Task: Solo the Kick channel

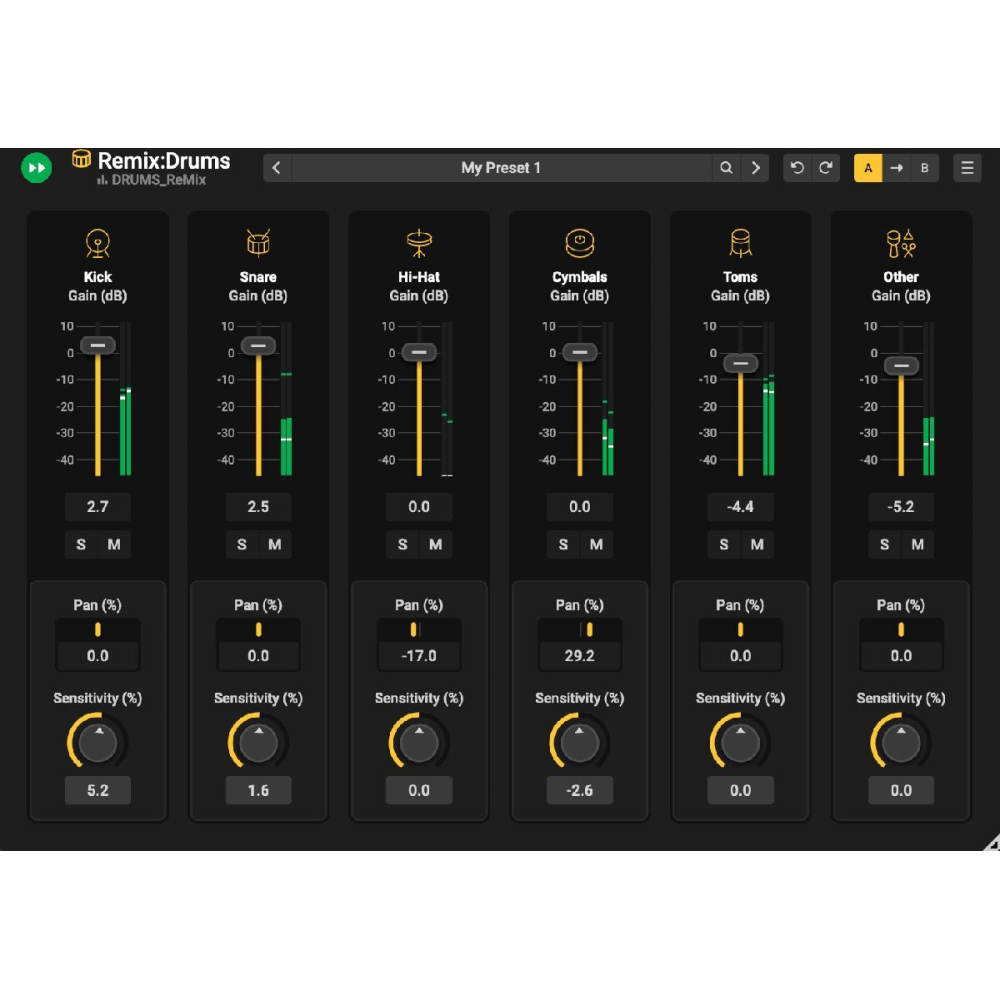Action: coord(81,545)
